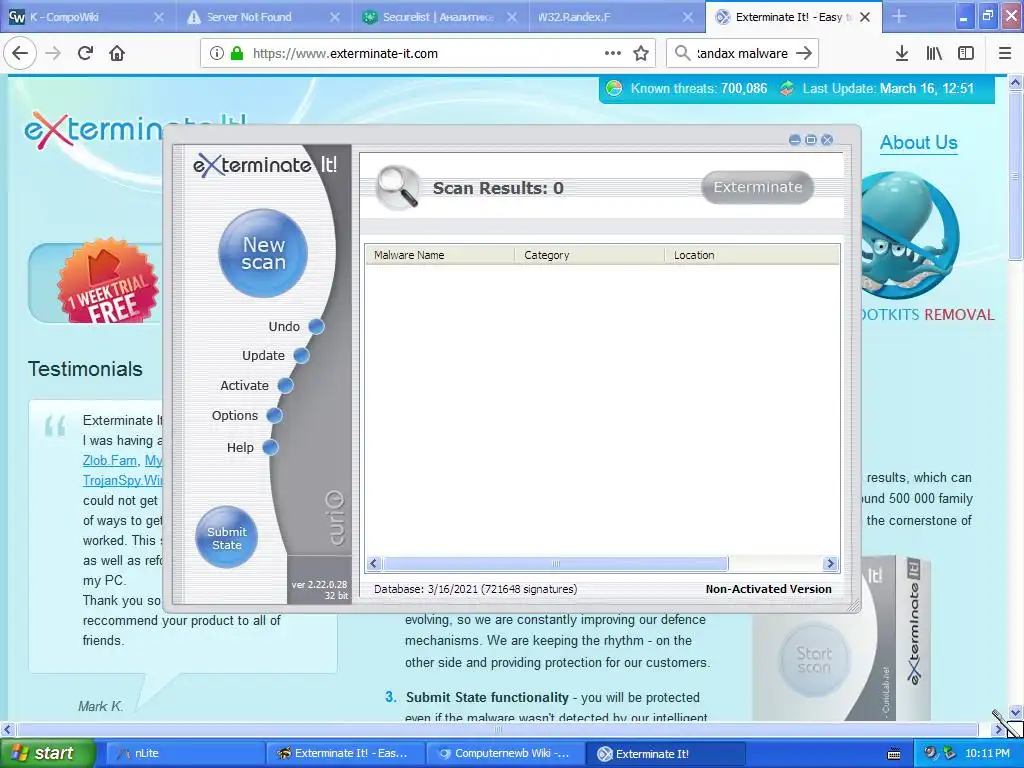
Task: Click the keyboard icon in system tray
Action: (893, 754)
